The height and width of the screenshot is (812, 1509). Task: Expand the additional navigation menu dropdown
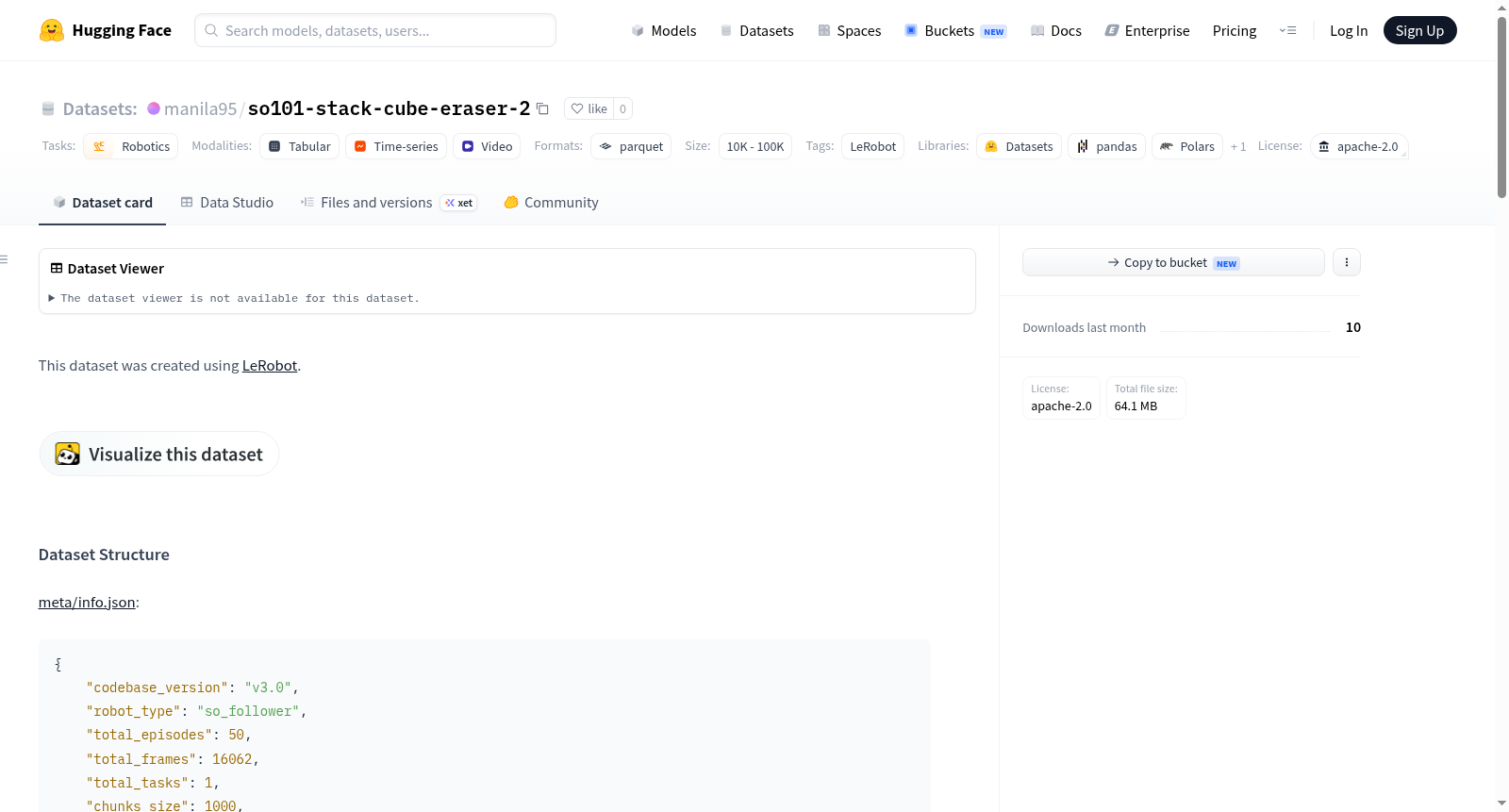[x=1287, y=30]
